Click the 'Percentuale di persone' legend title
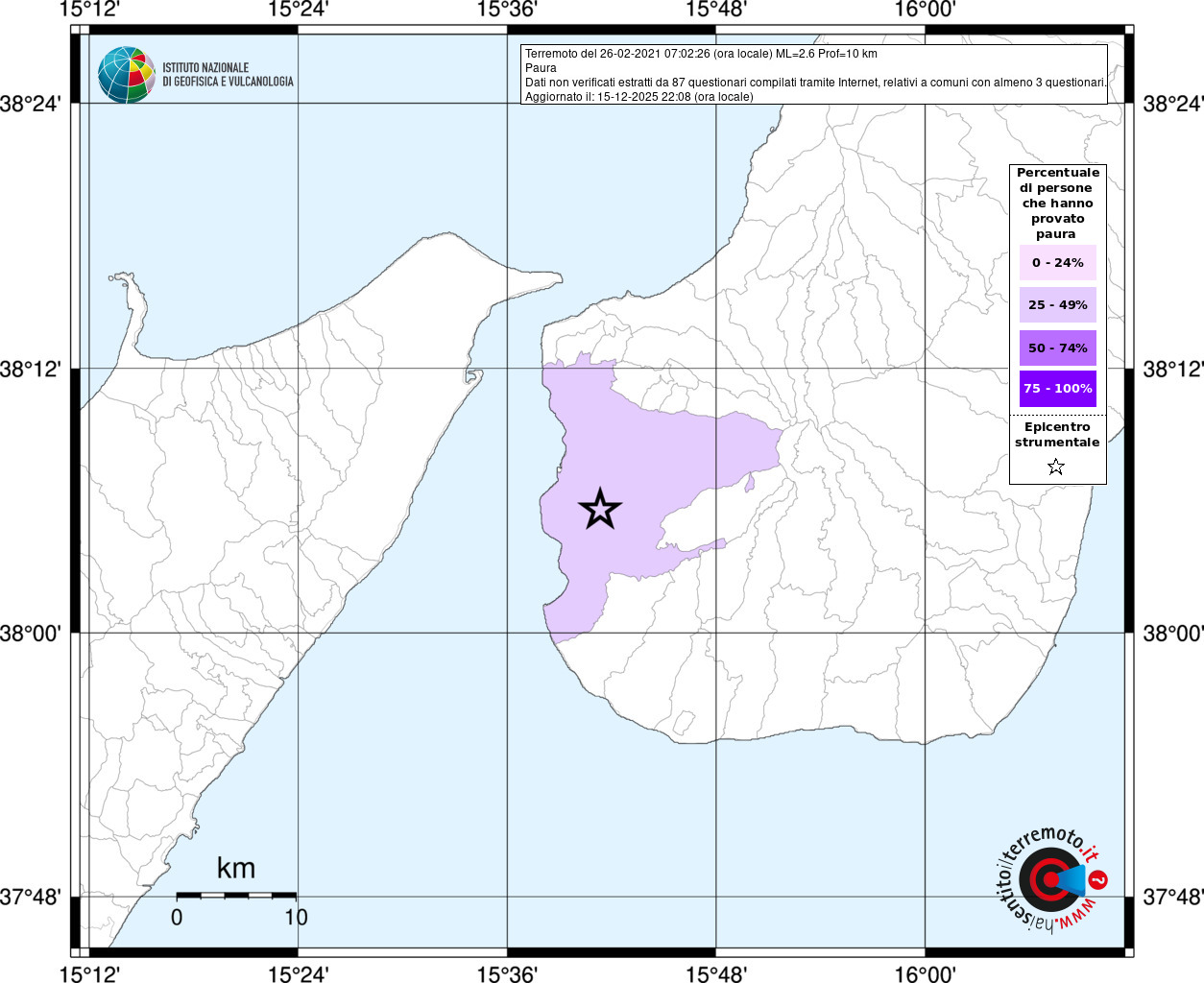1204x983 pixels. (1056, 203)
